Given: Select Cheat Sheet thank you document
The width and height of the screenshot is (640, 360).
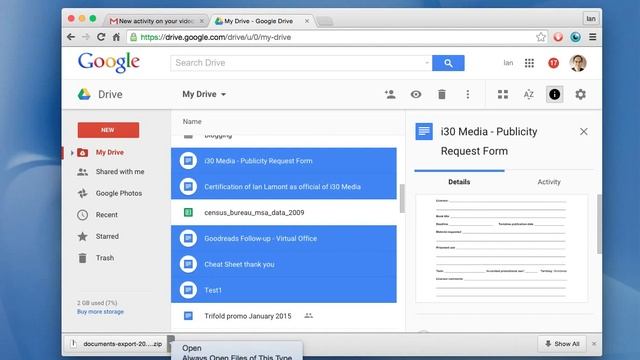Looking at the screenshot, I should tap(284, 264).
